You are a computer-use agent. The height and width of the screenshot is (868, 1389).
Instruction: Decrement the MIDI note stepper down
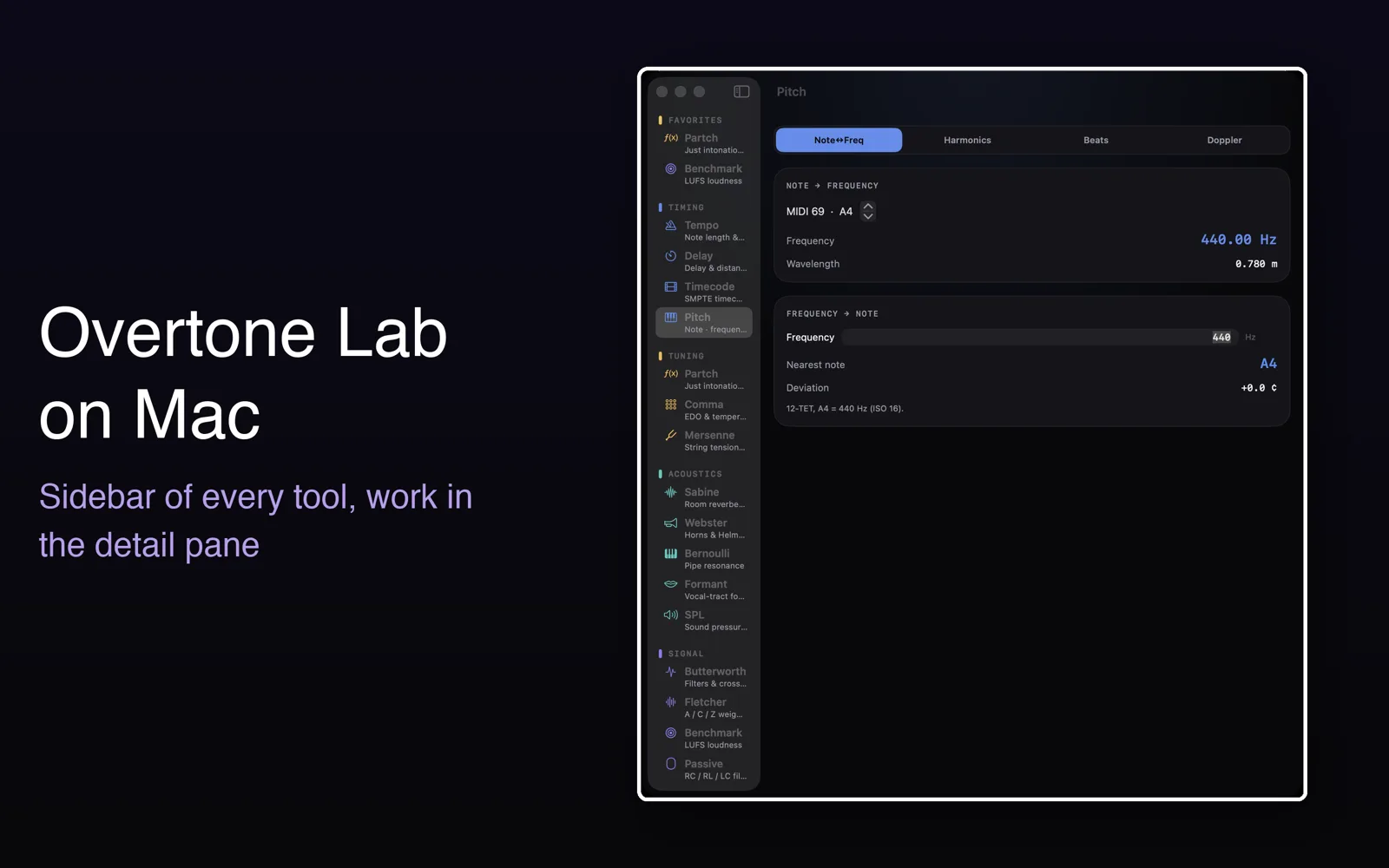tap(868, 216)
